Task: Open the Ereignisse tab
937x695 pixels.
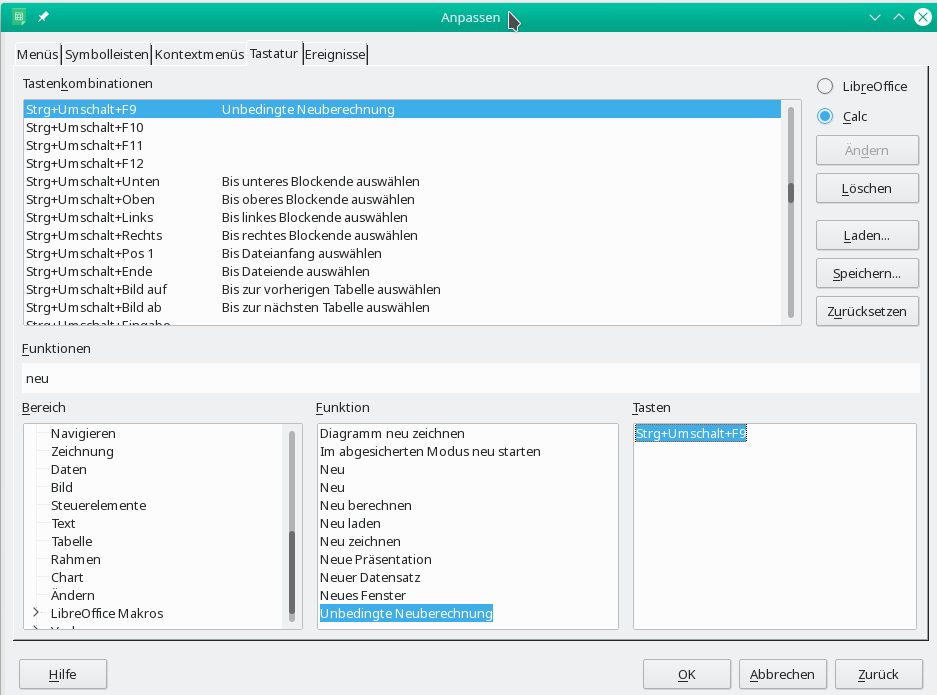Action: click(335, 54)
